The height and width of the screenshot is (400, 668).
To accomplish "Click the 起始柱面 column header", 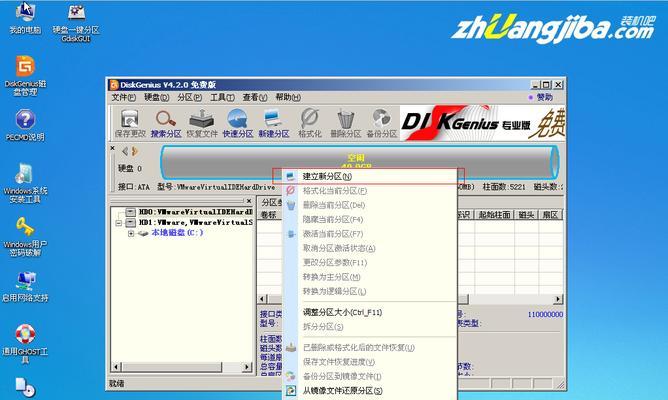I will click(x=494, y=215).
